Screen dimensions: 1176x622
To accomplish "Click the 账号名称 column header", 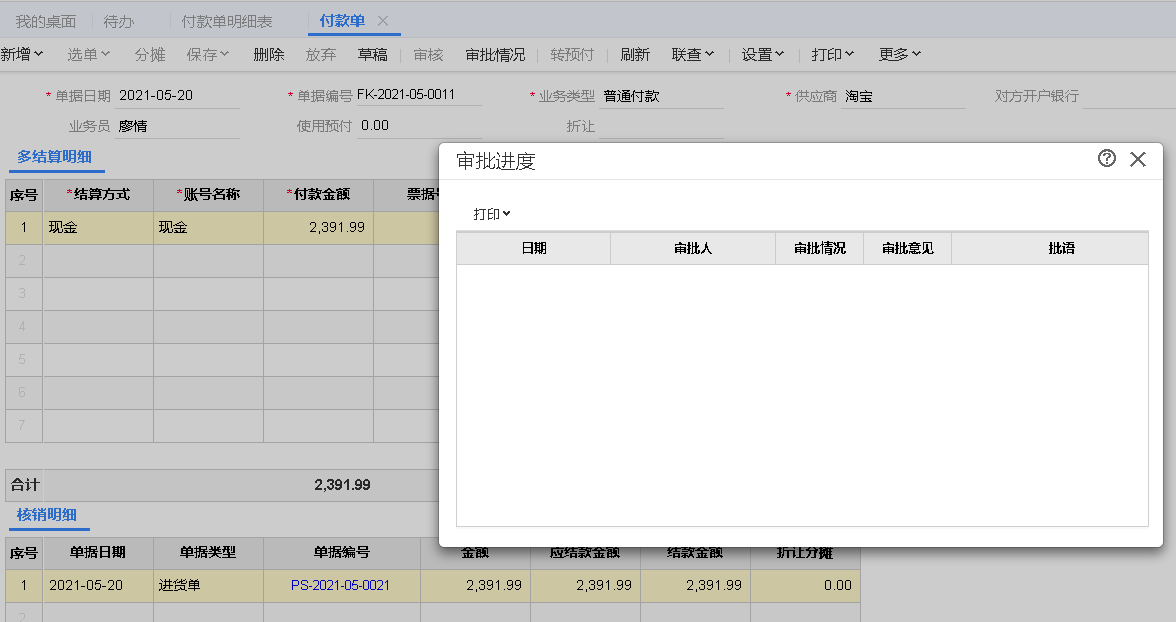I will [x=208, y=195].
